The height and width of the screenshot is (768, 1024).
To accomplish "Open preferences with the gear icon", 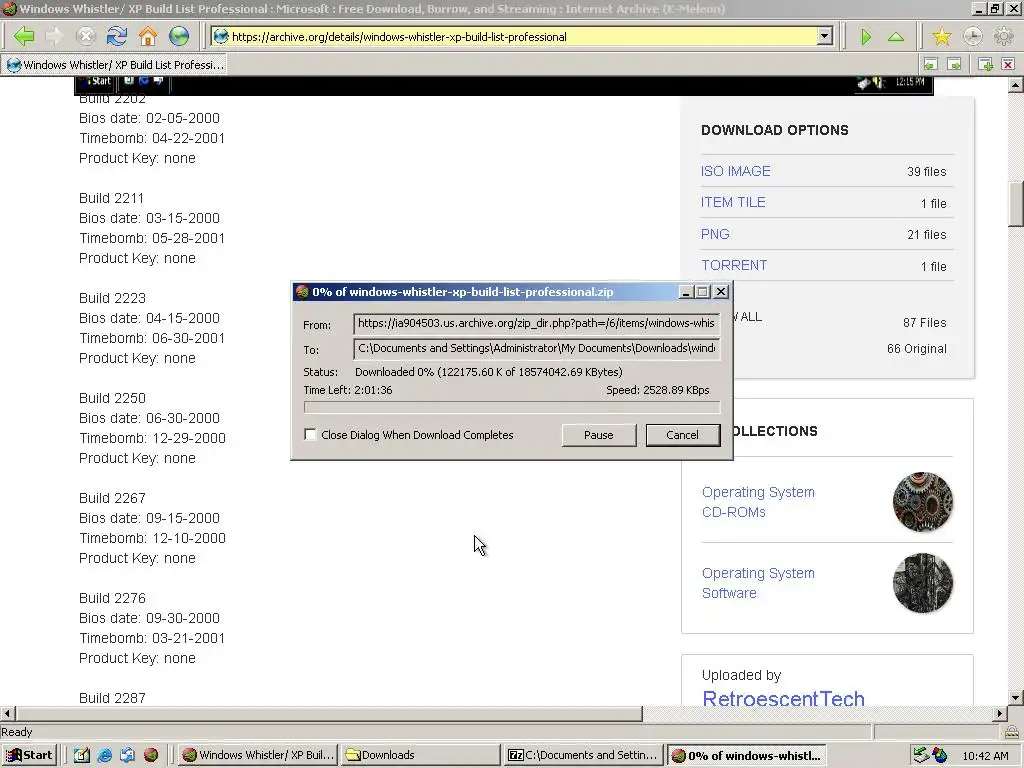I will tap(1003, 37).
